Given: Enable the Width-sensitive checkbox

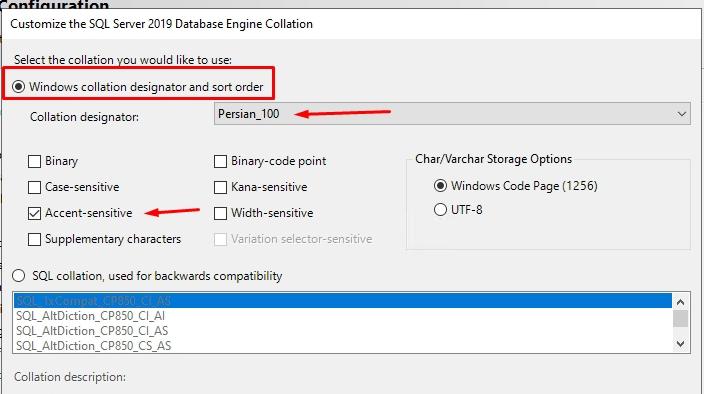Looking at the screenshot, I should tap(220, 213).
